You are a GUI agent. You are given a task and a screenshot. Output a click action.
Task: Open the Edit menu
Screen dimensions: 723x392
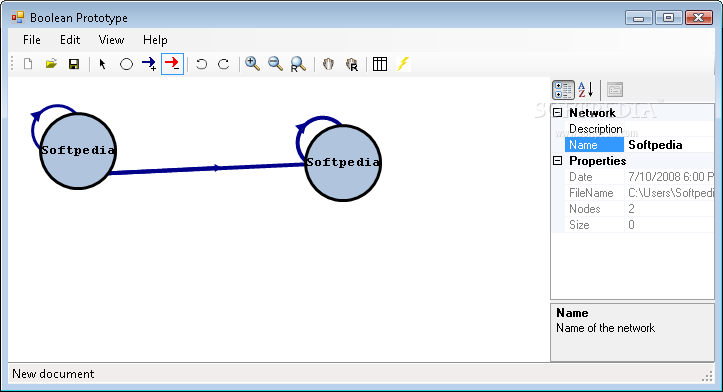[x=70, y=40]
